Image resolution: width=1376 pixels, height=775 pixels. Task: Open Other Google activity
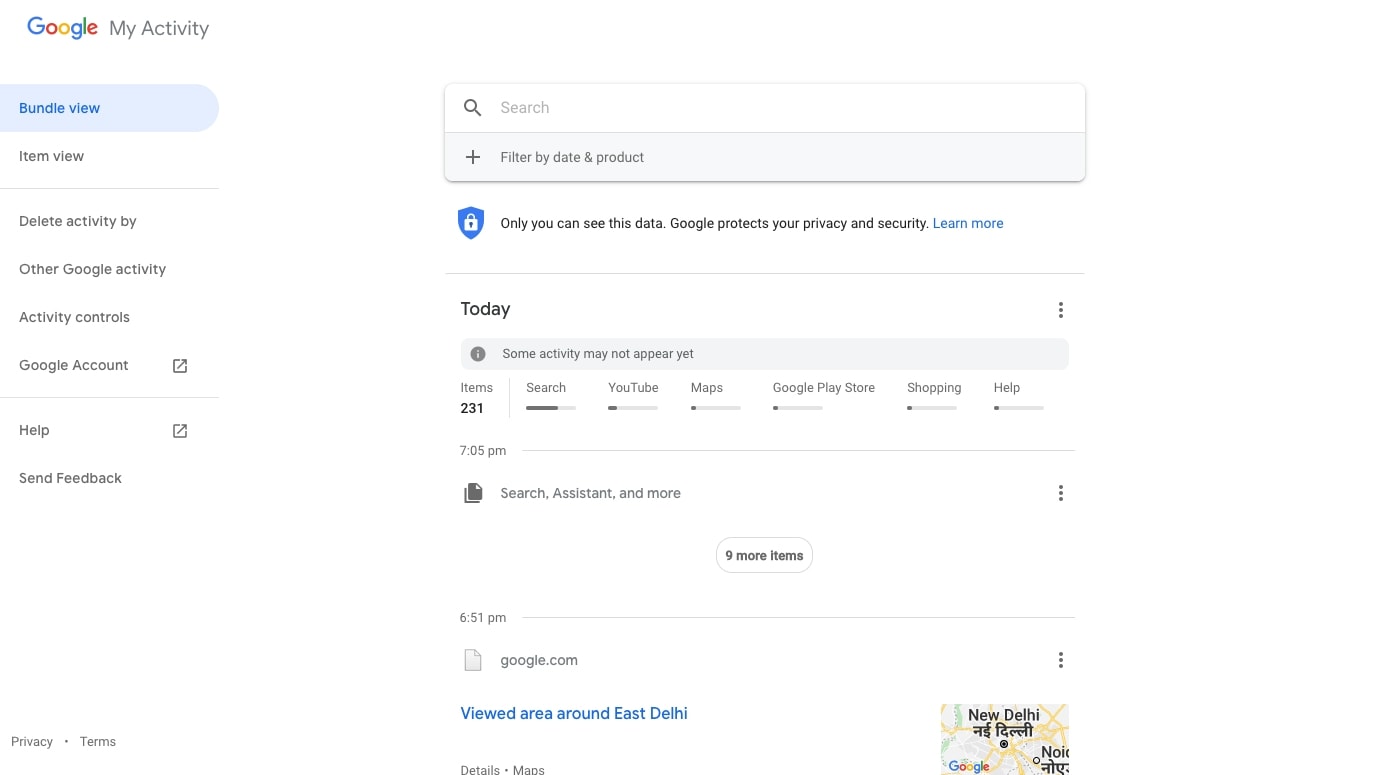click(109, 269)
